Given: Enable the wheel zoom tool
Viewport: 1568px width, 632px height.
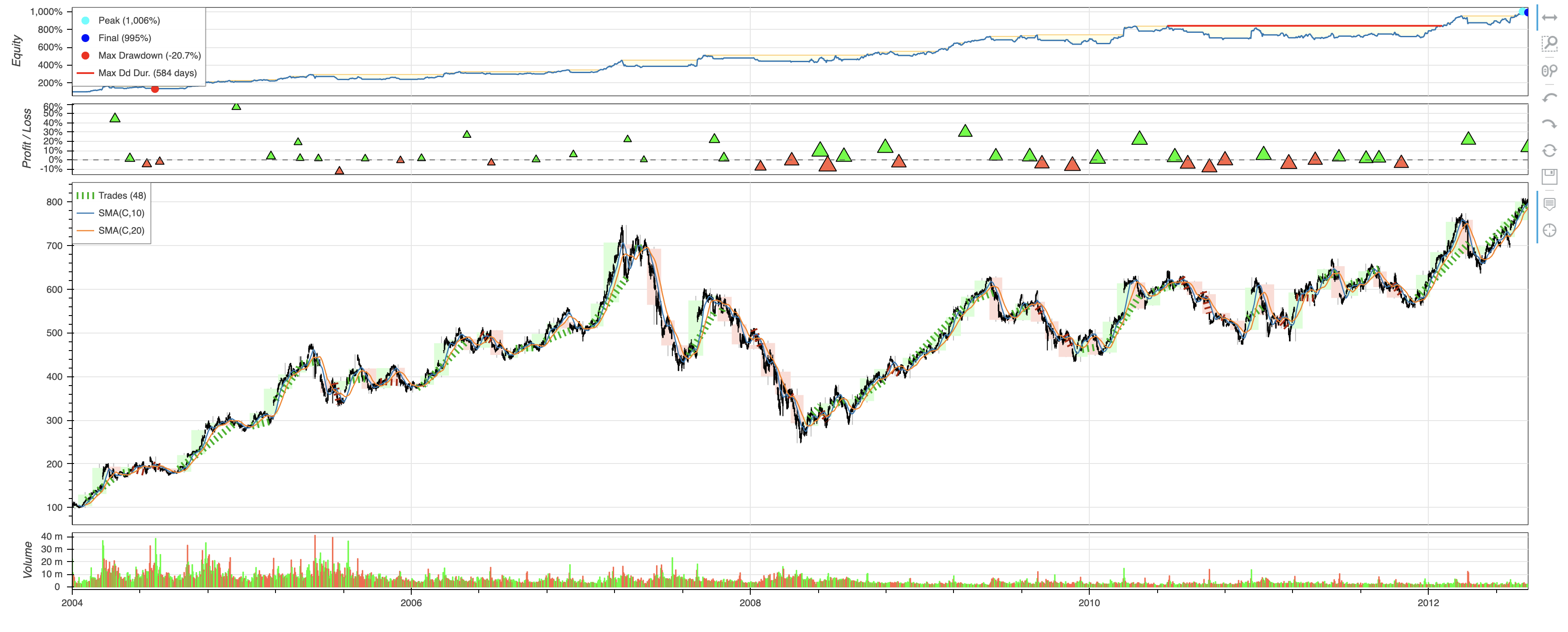Looking at the screenshot, I should [x=1549, y=70].
